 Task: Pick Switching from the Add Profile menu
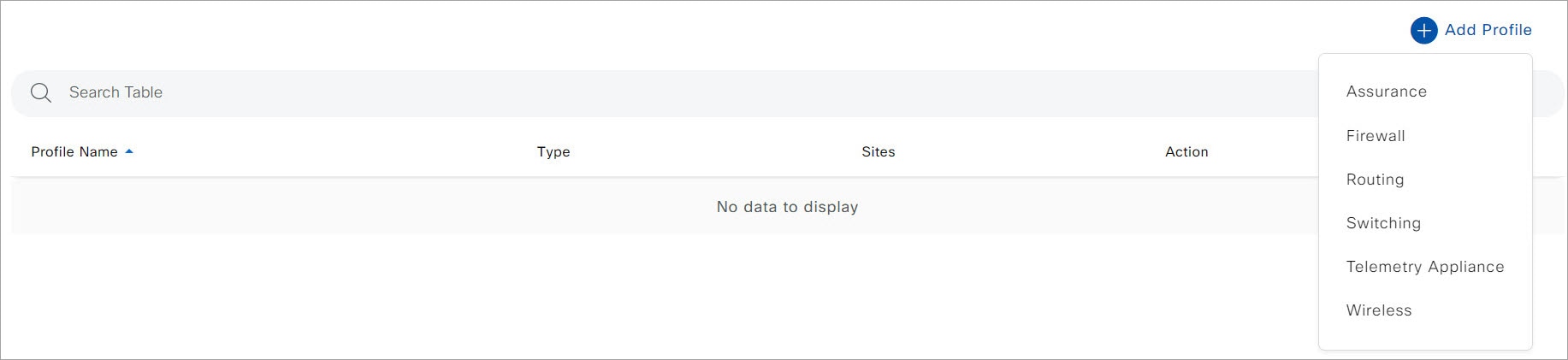[1382, 223]
